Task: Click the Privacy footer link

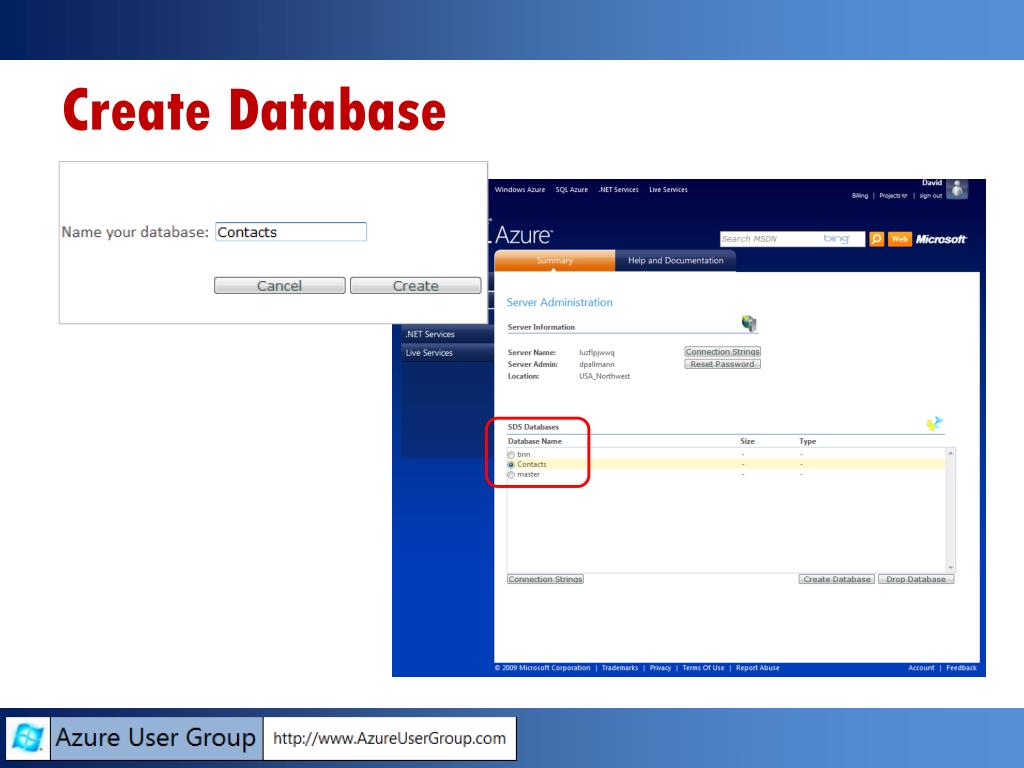Action: click(x=660, y=668)
